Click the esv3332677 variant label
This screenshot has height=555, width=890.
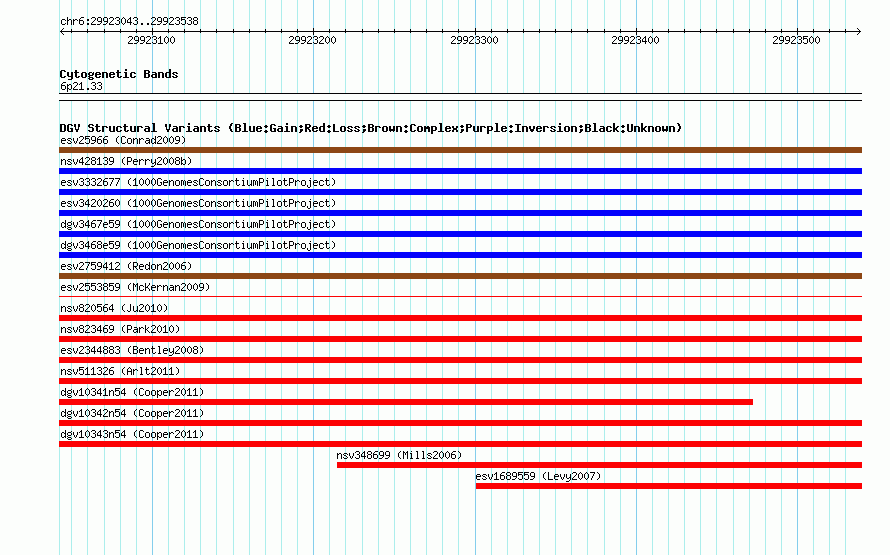point(198,182)
